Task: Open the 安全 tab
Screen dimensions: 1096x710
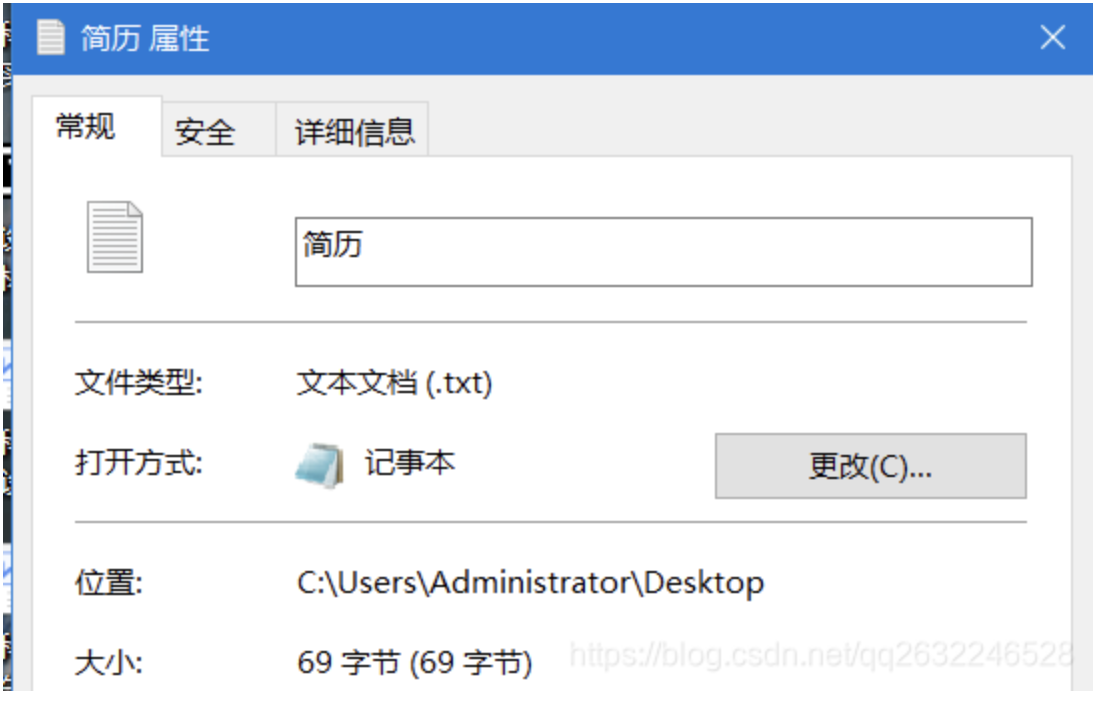Action: [205, 132]
